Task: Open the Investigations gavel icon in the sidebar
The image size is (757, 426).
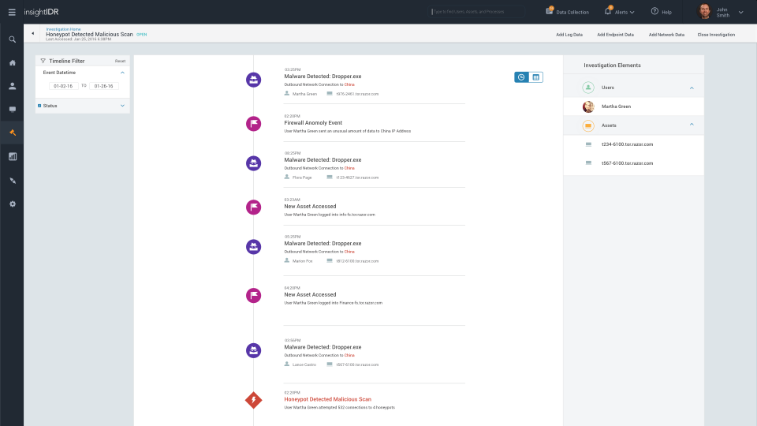Action: pyautogui.click(x=12, y=133)
